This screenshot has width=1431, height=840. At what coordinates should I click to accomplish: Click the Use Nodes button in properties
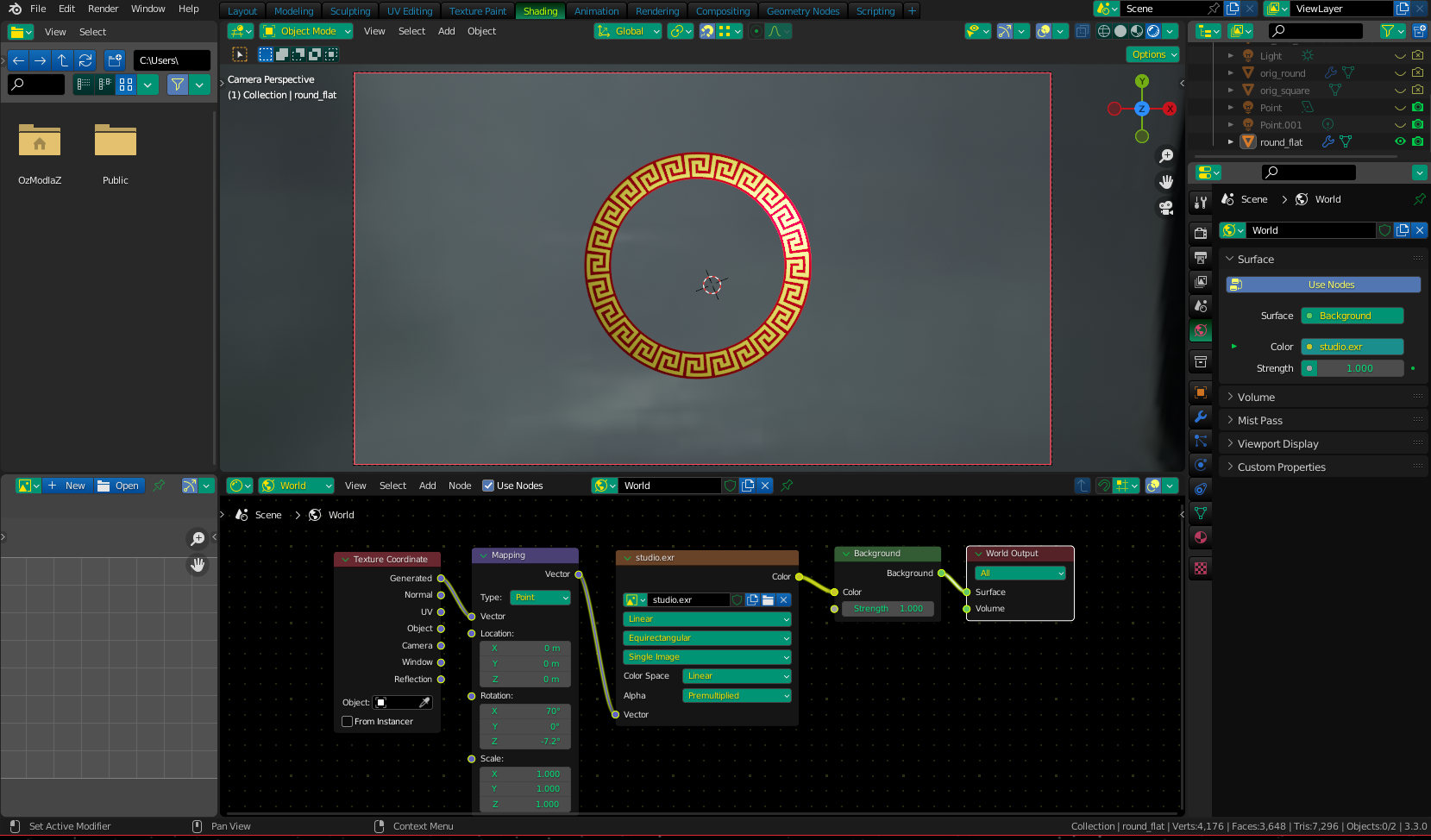[1323, 285]
